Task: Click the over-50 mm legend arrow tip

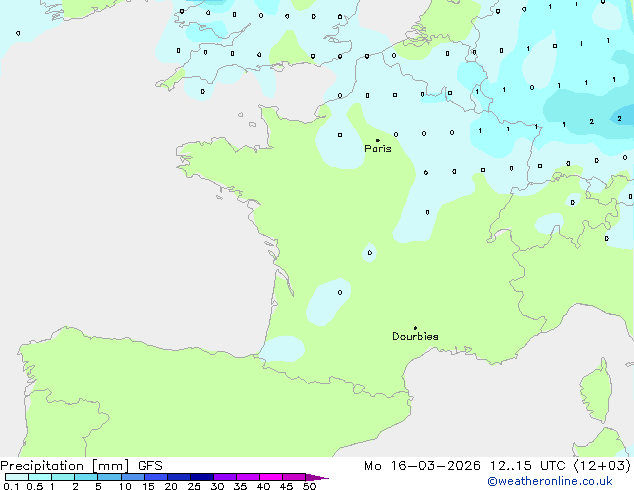Action: 317,477
